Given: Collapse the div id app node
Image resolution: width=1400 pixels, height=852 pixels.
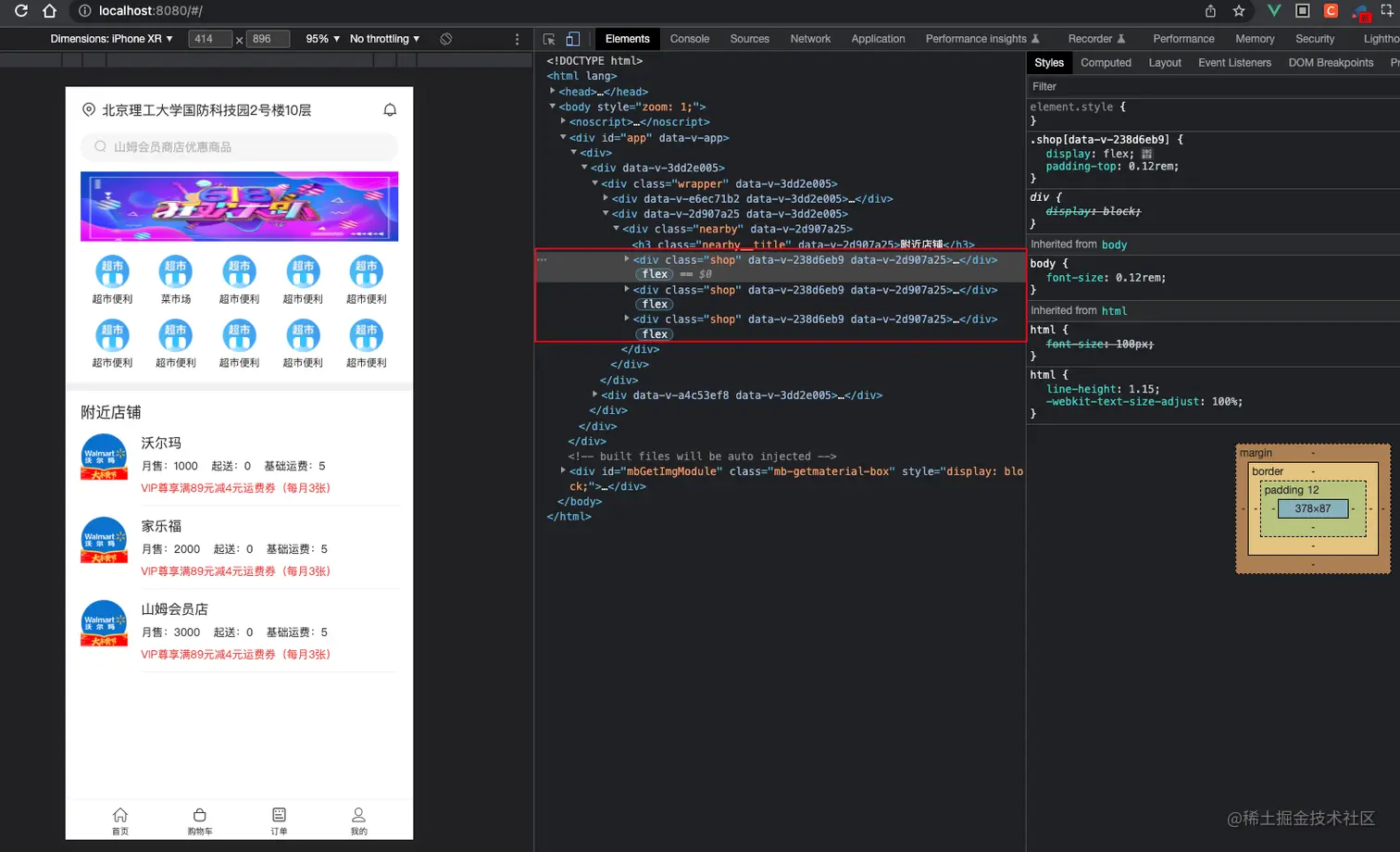Looking at the screenshot, I should (x=563, y=137).
